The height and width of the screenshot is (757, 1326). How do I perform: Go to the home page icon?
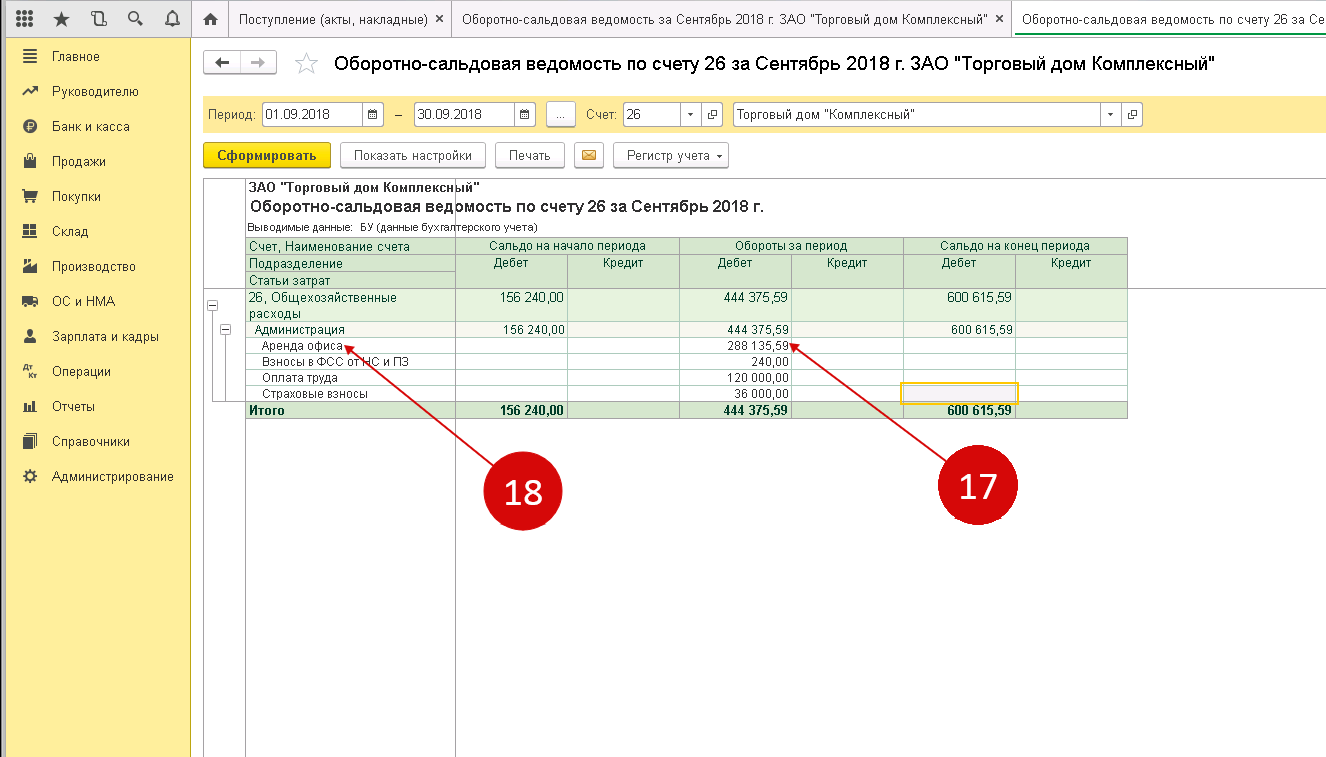pos(210,19)
